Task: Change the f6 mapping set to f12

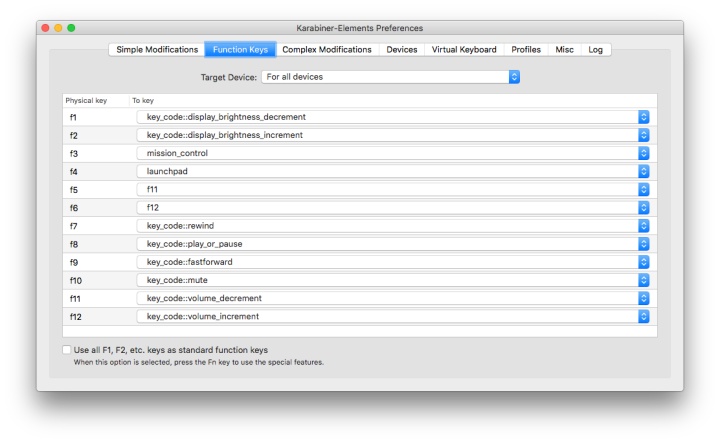Action: pos(393,207)
